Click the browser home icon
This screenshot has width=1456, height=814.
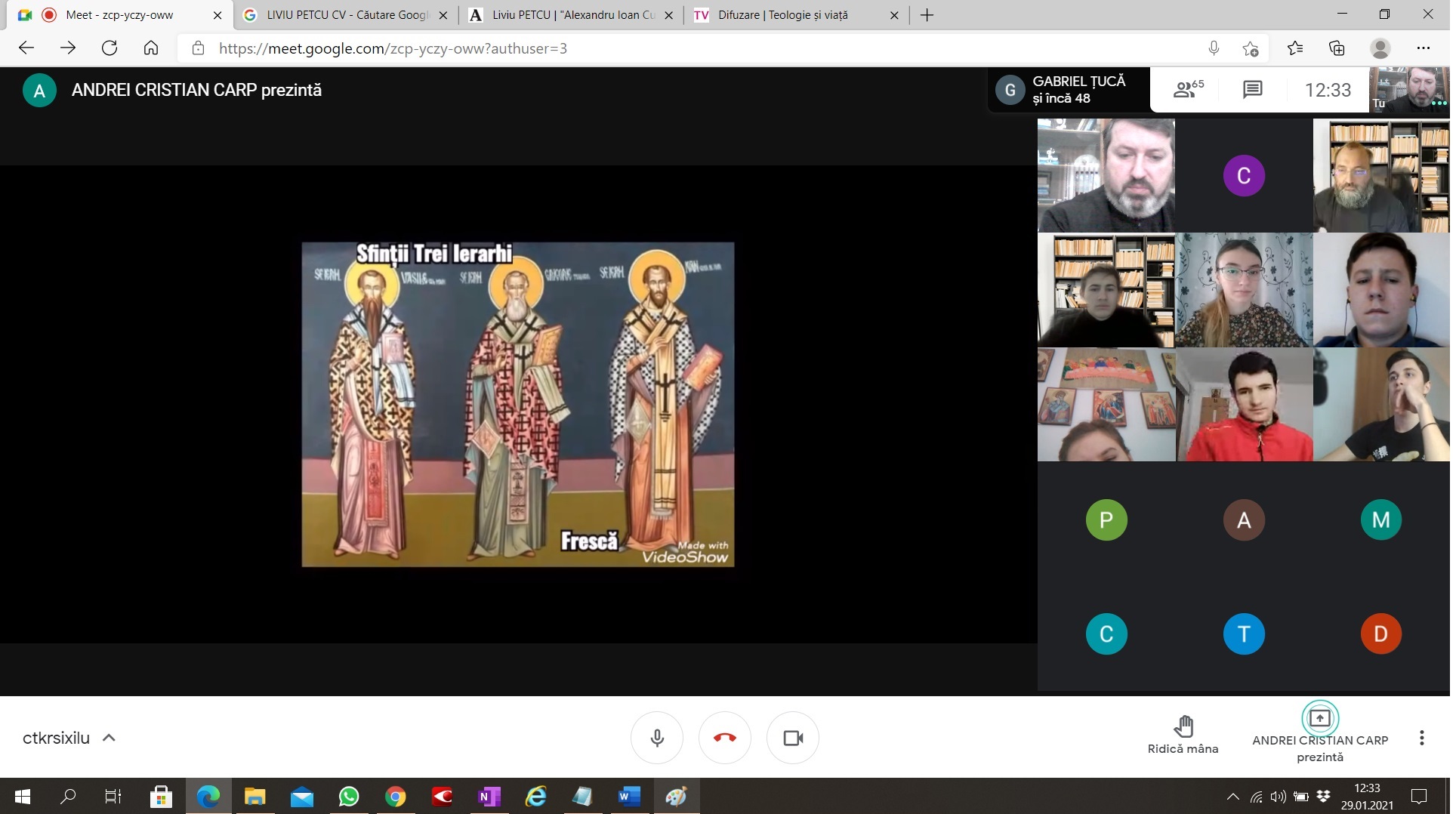tap(151, 48)
